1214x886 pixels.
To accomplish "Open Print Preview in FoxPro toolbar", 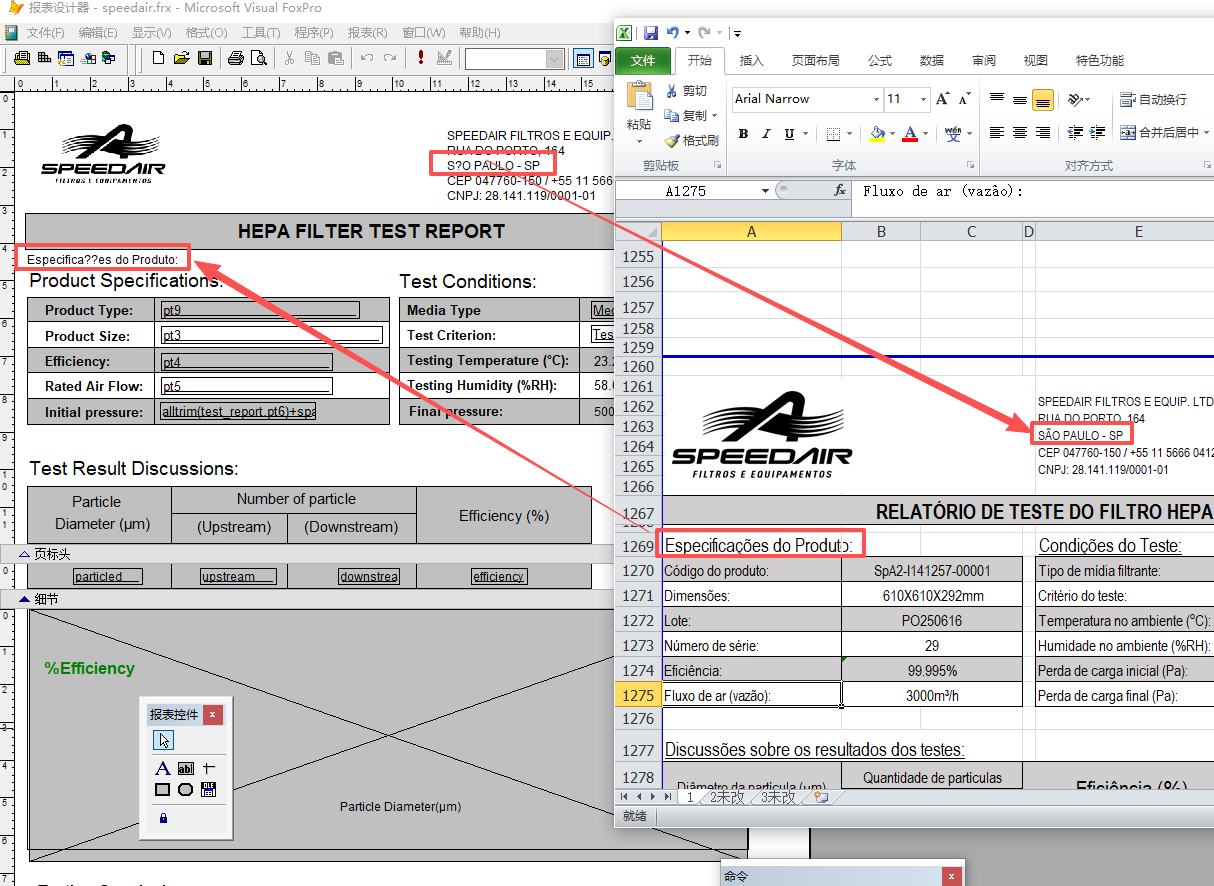I will pos(258,58).
